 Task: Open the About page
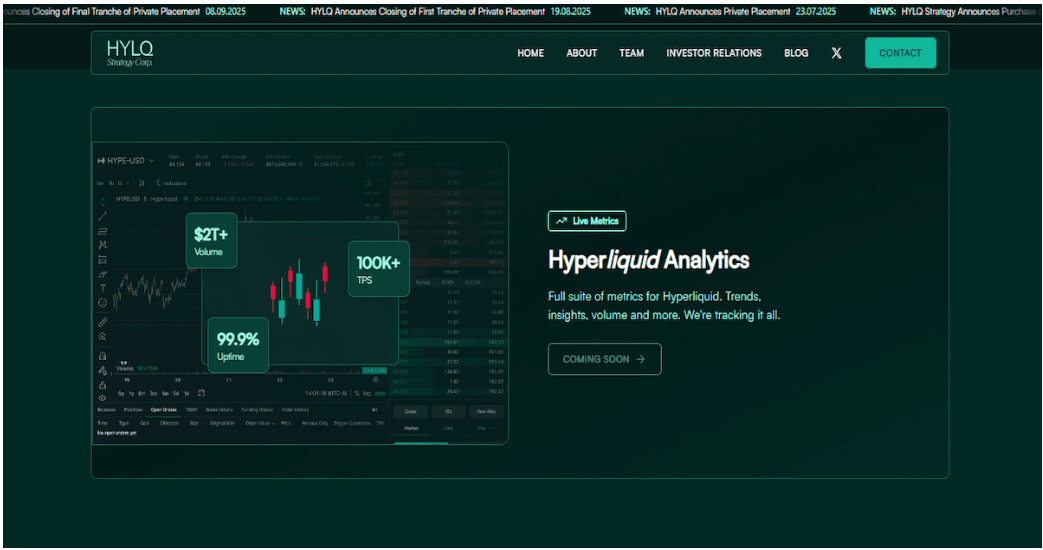[581, 53]
